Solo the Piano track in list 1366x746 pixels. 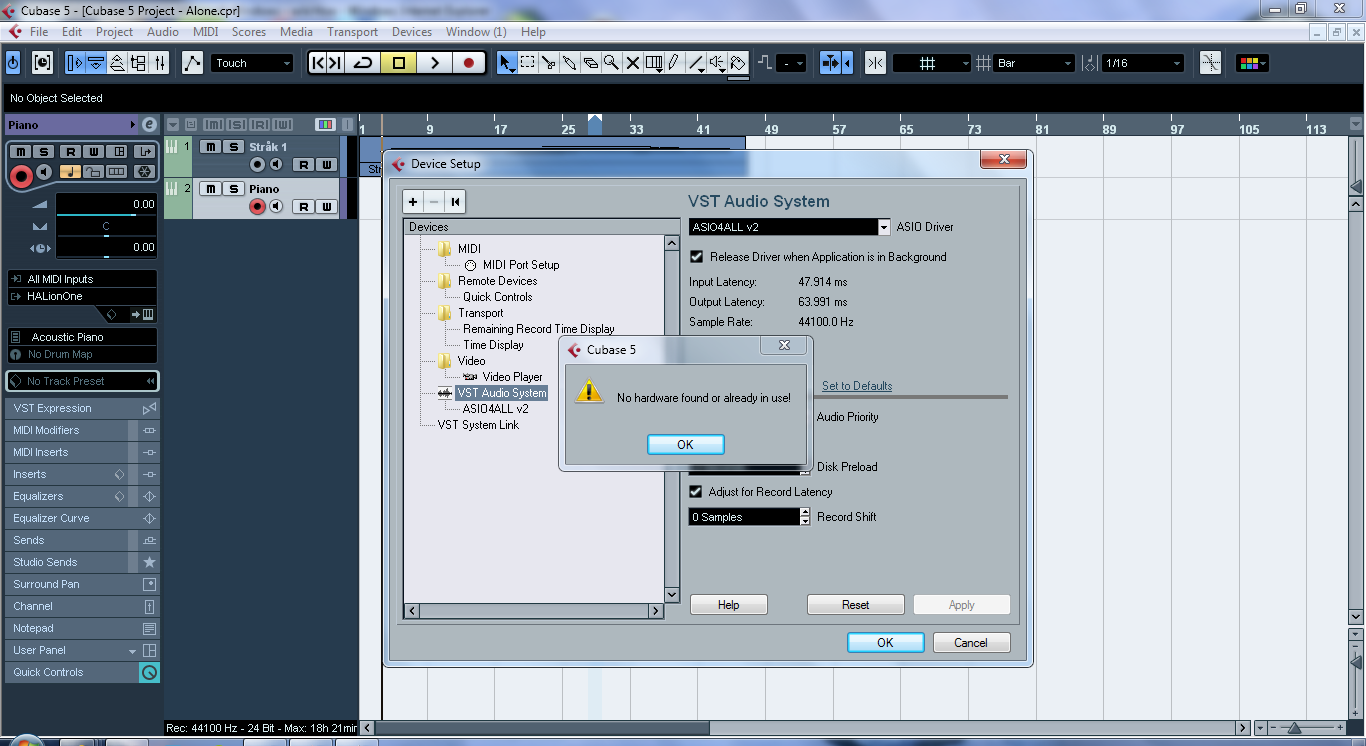pyautogui.click(x=234, y=189)
